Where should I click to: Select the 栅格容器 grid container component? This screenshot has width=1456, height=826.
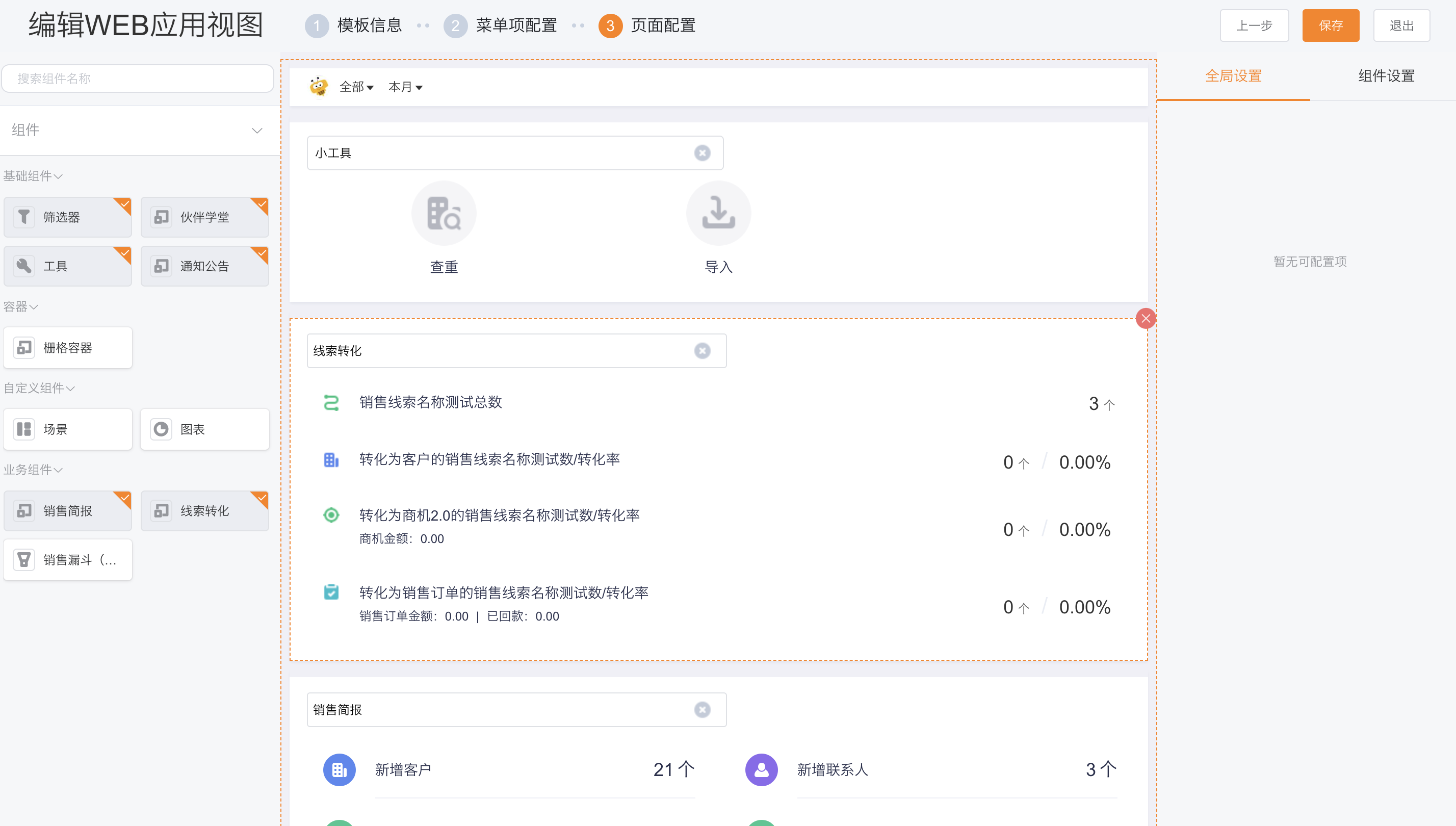67,348
